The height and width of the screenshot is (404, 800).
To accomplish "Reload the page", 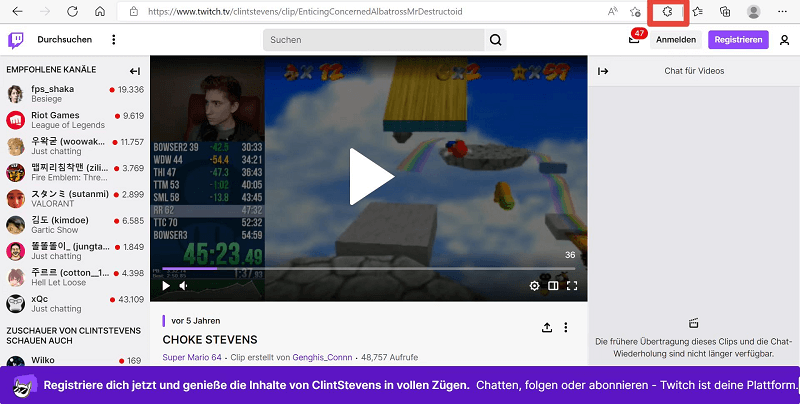I will coord(72,11).
